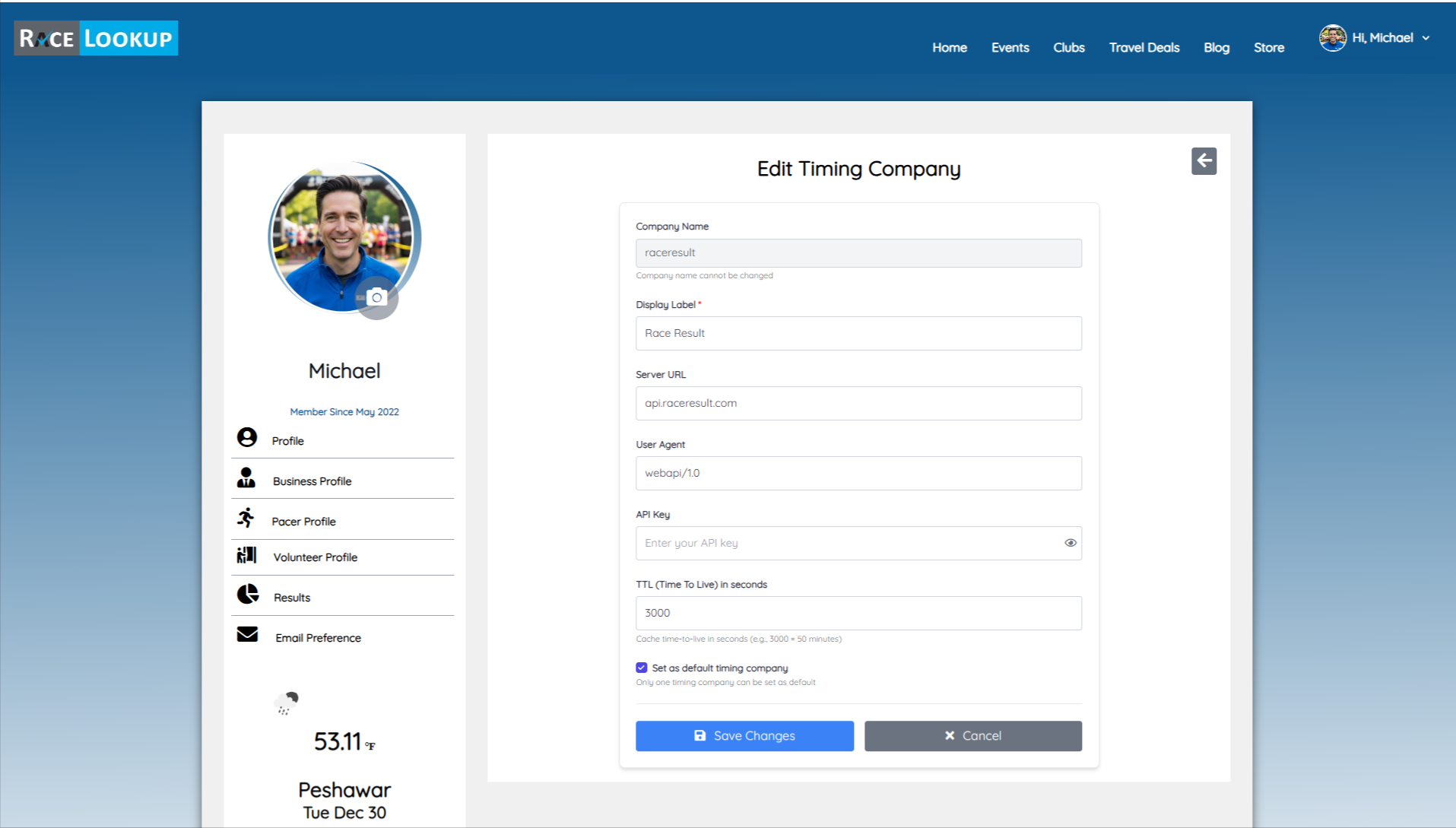
Task: Open the camera icon to change profile photo
Action: click(x=376, y=298)
